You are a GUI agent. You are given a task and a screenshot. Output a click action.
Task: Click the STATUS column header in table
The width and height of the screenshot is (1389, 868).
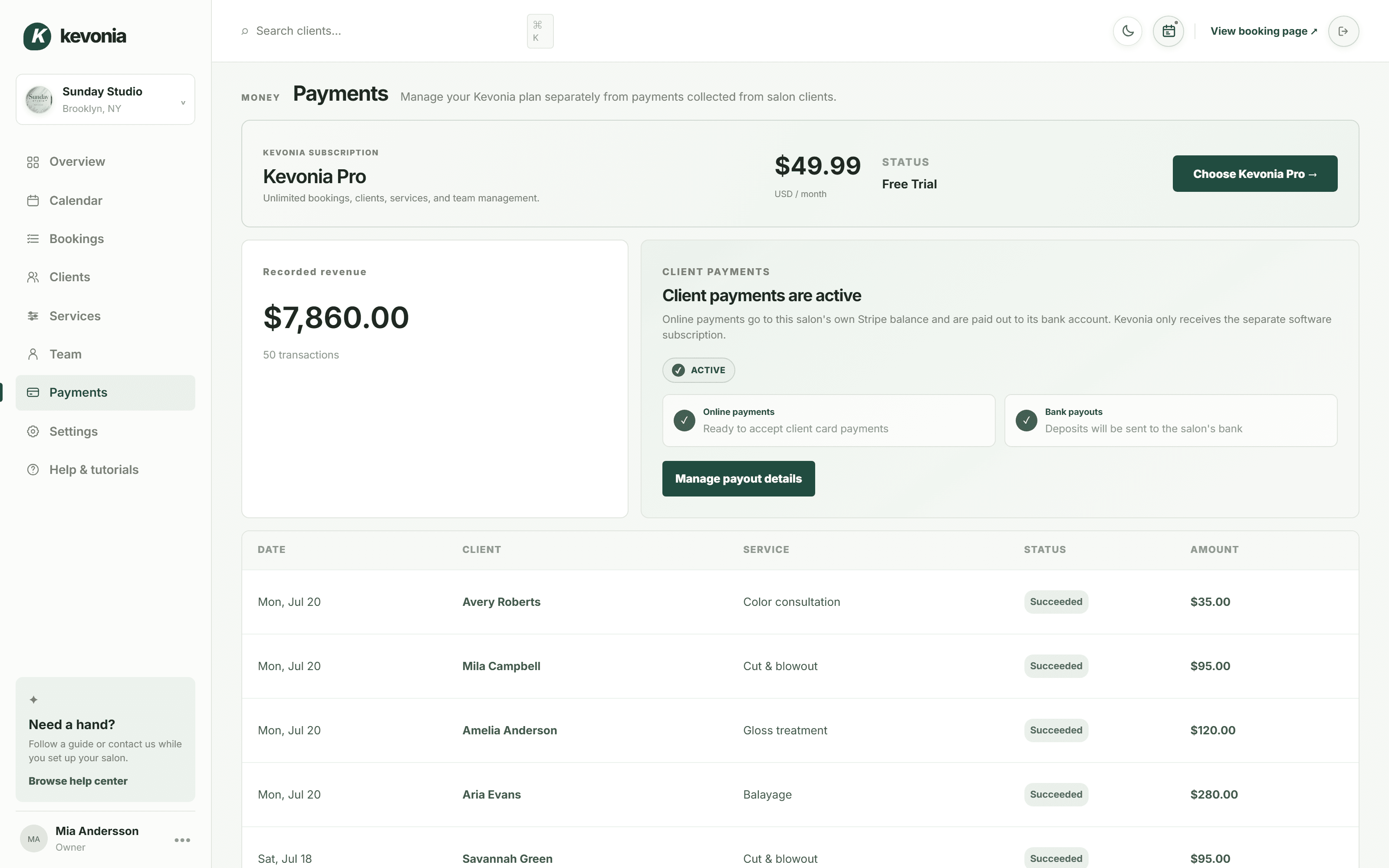point(1045,549)
